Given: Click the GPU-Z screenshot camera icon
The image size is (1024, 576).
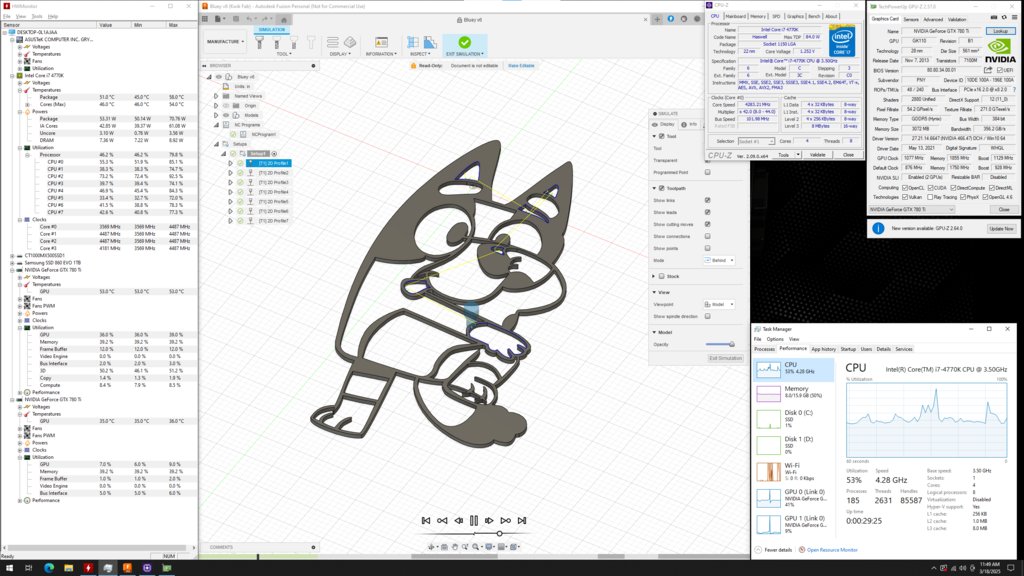Looking at the screenshot, I should click(994, 18).
